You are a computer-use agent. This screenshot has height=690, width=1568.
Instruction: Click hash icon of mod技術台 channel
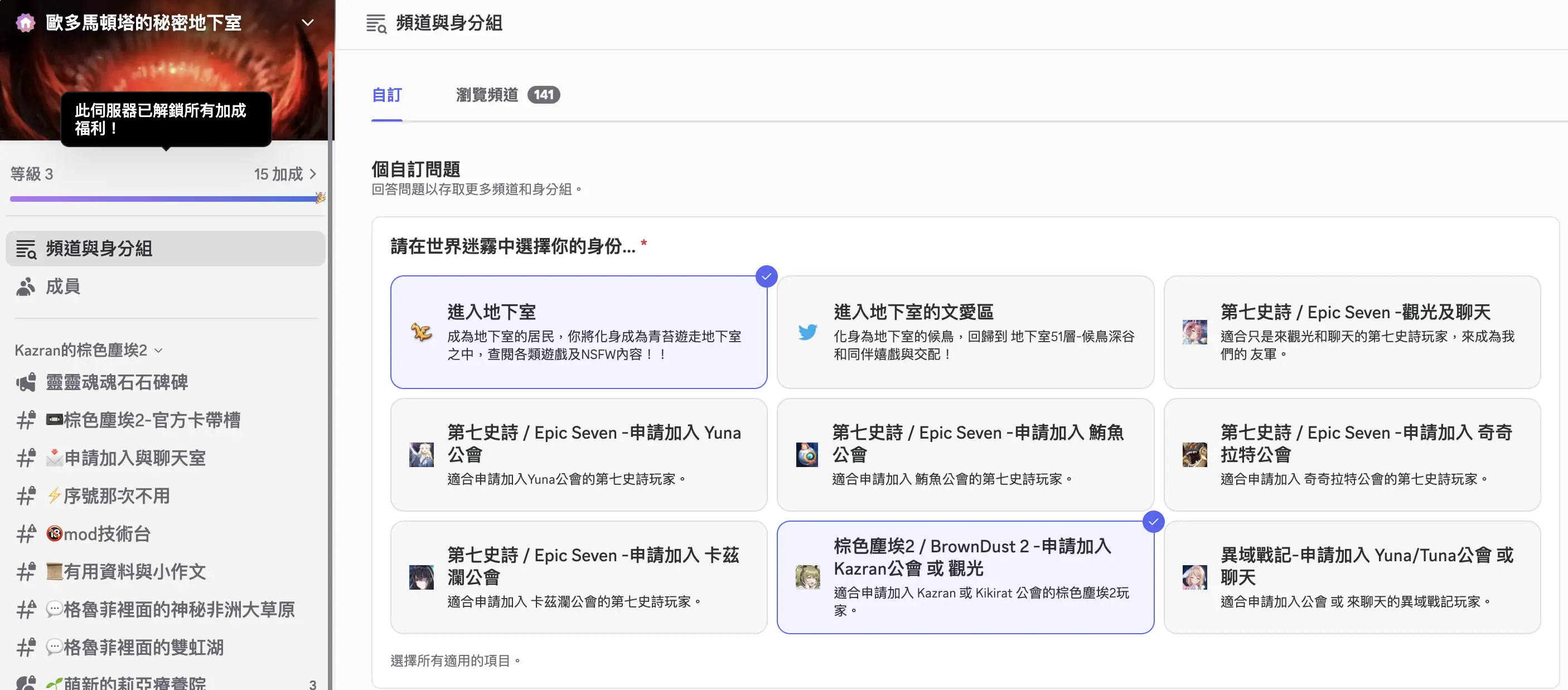pos(26,533)
